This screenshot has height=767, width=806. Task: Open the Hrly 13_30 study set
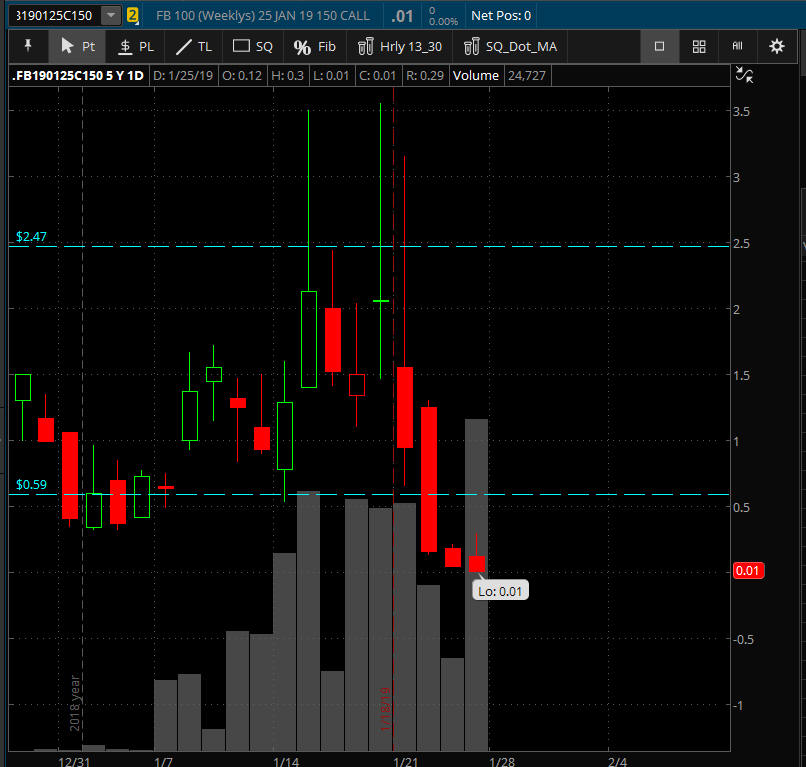[398, 46]
